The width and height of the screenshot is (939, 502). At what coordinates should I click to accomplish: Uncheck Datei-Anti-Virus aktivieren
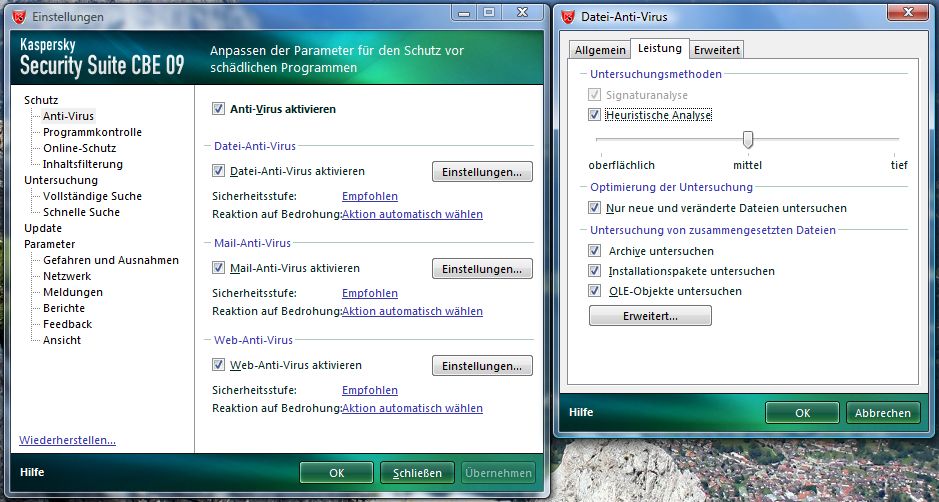[218, 171]
